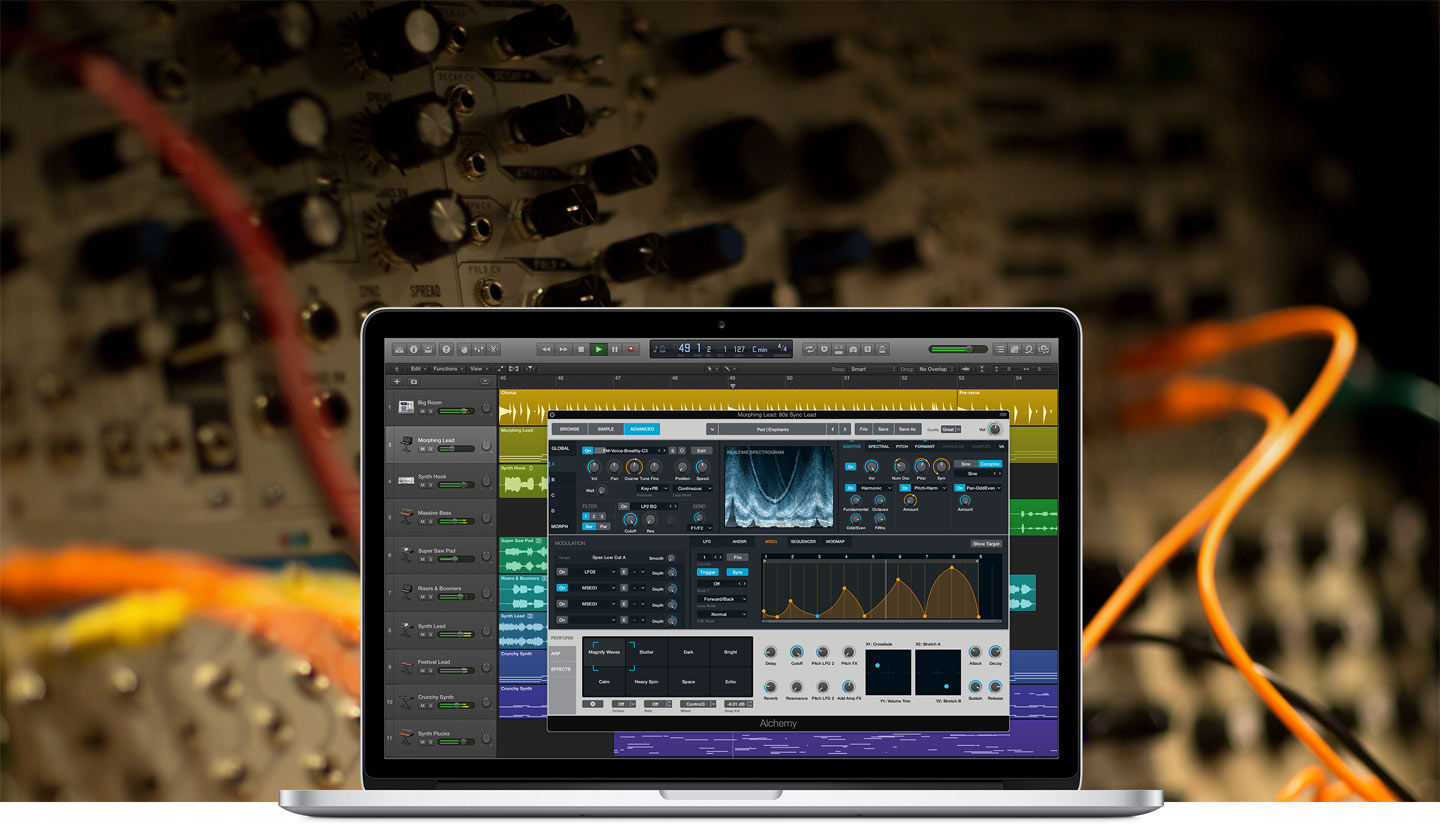Open the Library icon in the control bar
Image resolution: width=1440 pixels, height=825 pixels.
[398, 349]
